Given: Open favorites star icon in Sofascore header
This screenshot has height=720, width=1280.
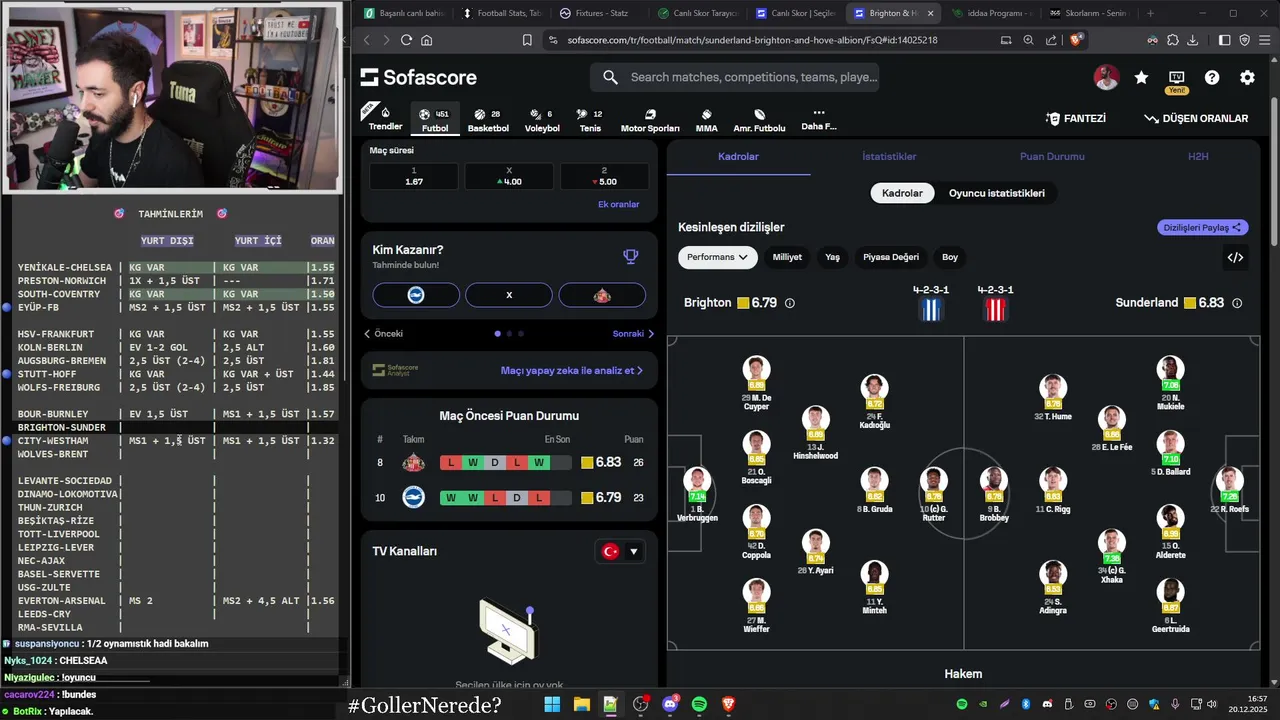Looking at the screenshot, I should (1141, 78).
